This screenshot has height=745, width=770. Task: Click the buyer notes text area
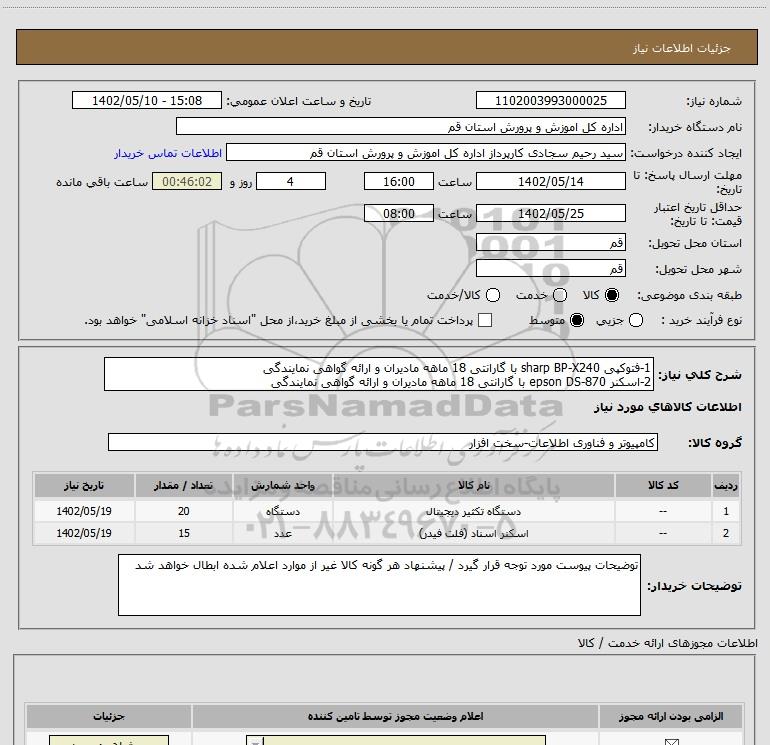pos(379,585)
